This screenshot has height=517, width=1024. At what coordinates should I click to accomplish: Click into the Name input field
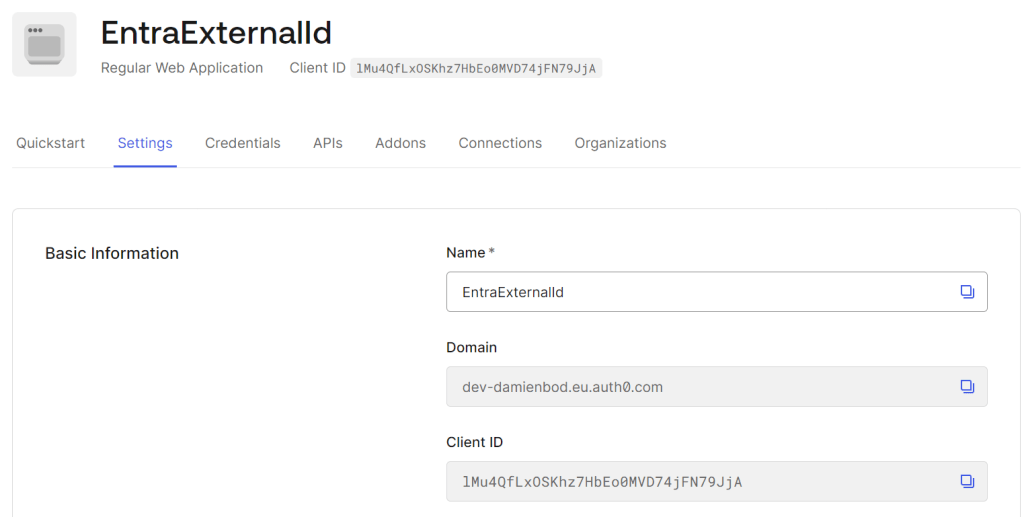[700, 292]
